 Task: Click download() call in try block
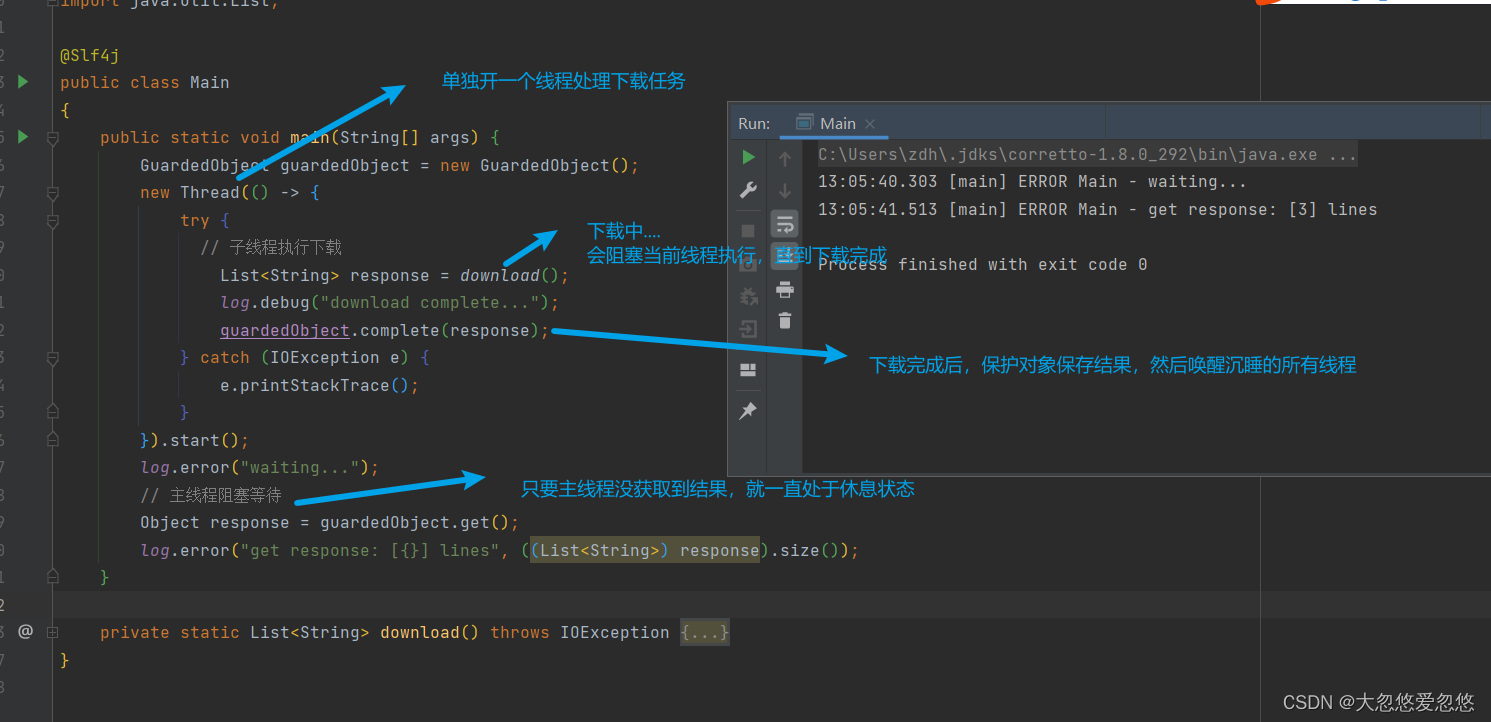click(x=514, y=275)
